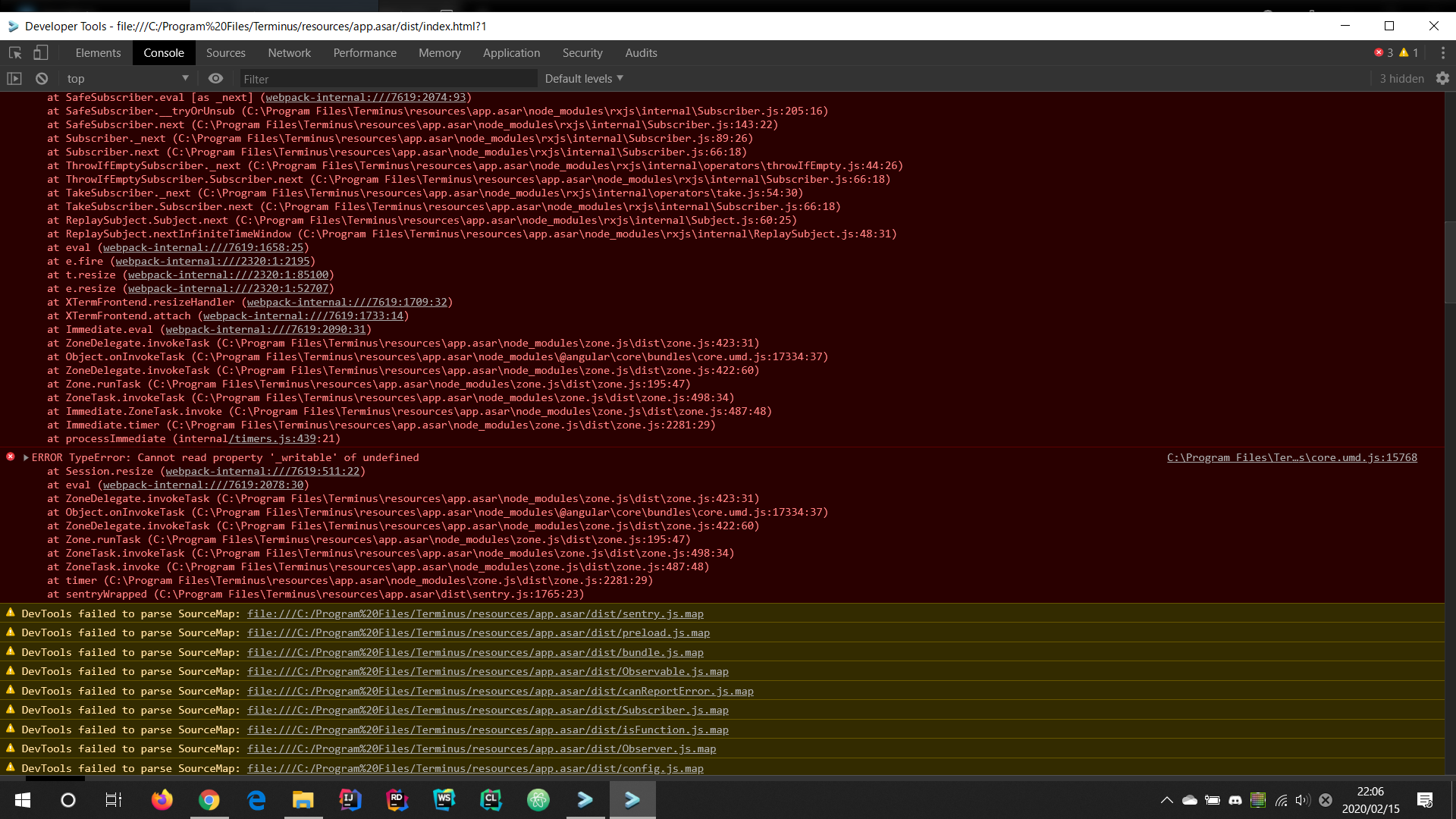Switch to the Network tab
This screenshot has height=819, width=1456.
click(x=289, y=52)
